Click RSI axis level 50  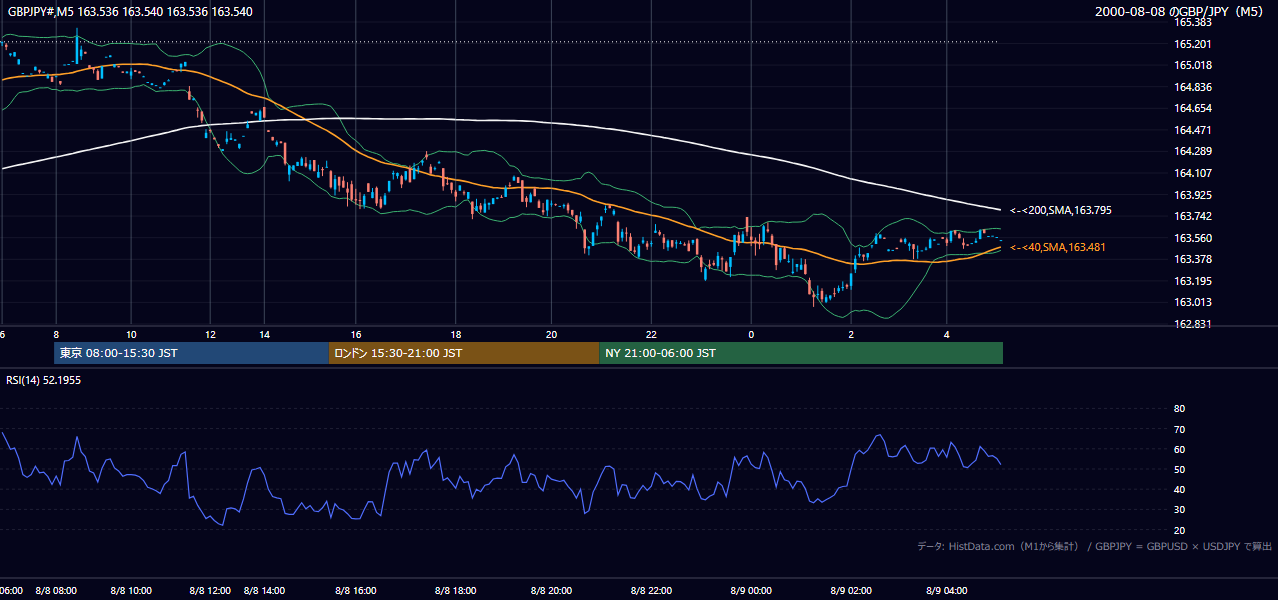1179,469
